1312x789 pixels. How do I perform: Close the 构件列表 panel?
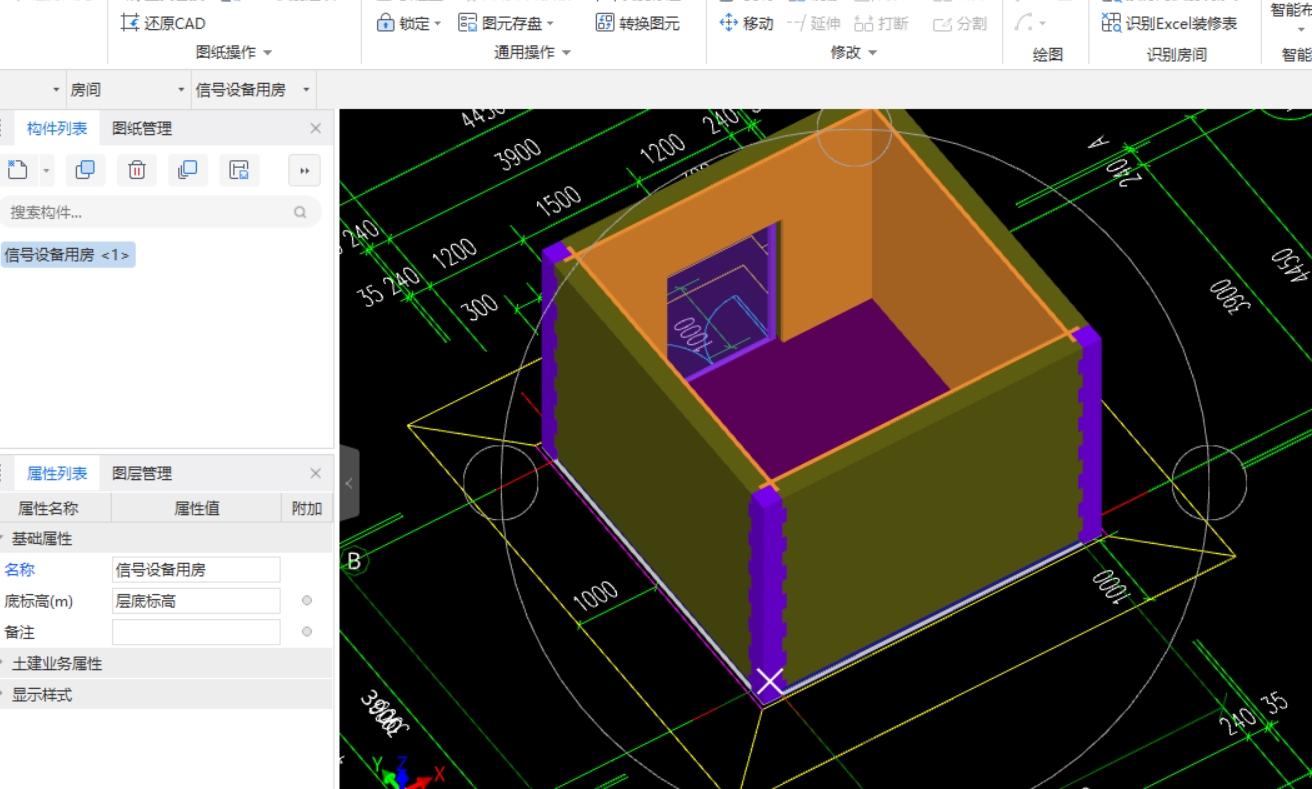pos(316,129)
